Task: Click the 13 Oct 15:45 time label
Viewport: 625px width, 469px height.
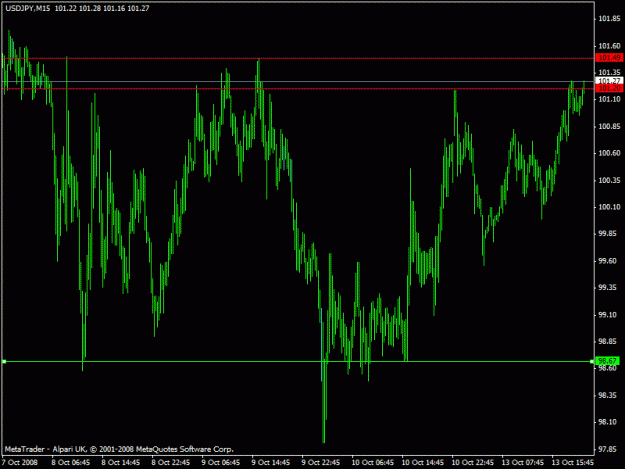Action: [x=573, y=462]
